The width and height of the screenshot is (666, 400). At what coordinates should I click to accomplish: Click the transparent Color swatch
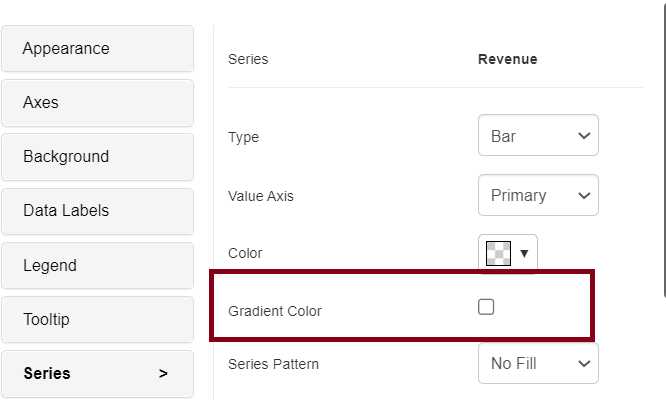pos(498,254)
